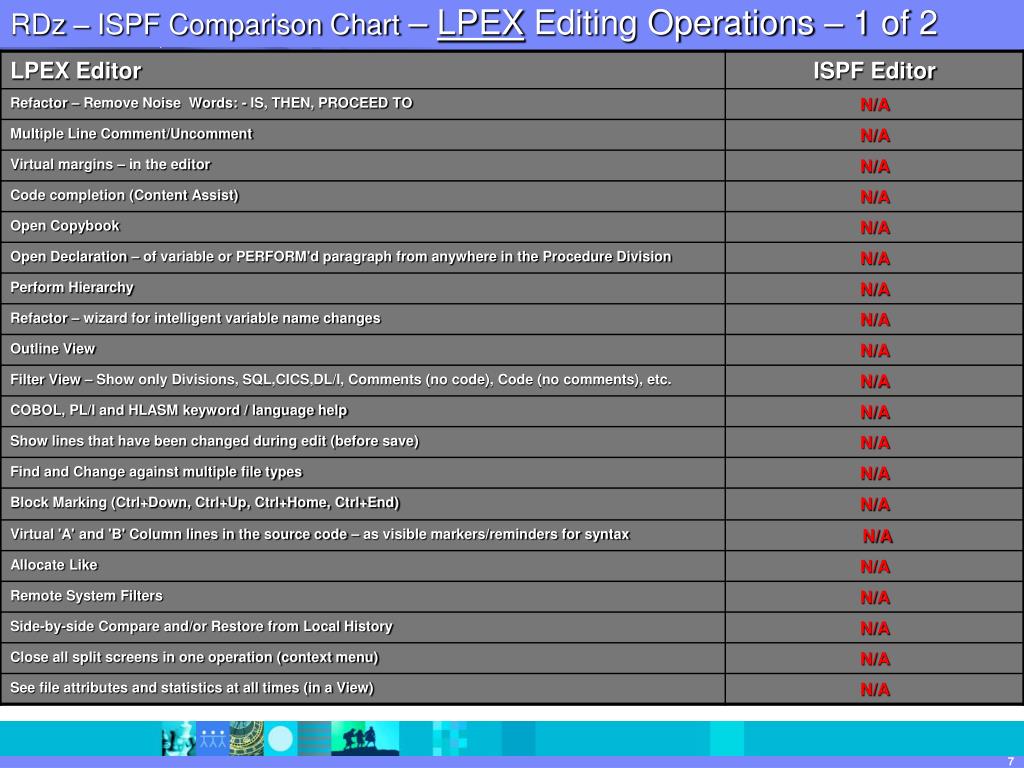Select the 'Filter View' row text

tap(340, 379)
